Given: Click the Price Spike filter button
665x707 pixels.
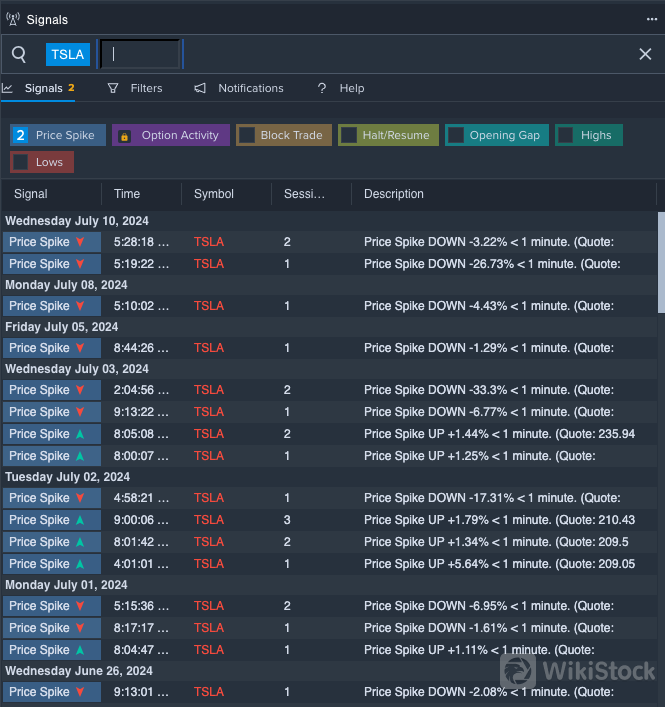Looking at the screenshot, I should coord(58,135).
